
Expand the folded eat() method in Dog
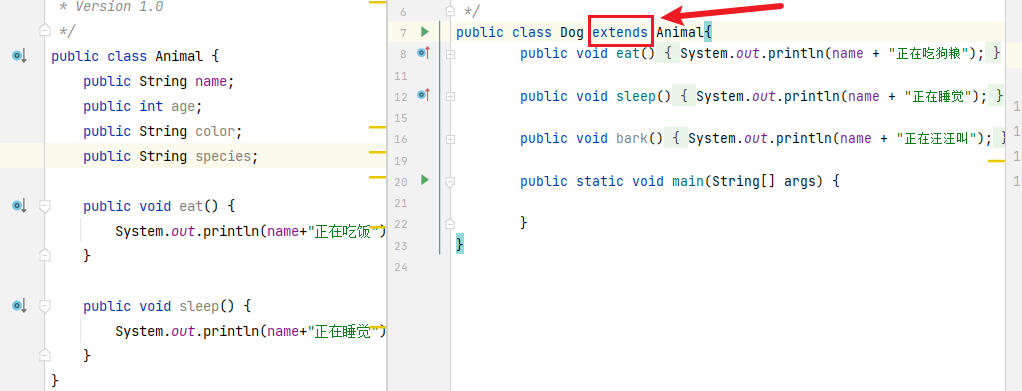tap(450, 55)
